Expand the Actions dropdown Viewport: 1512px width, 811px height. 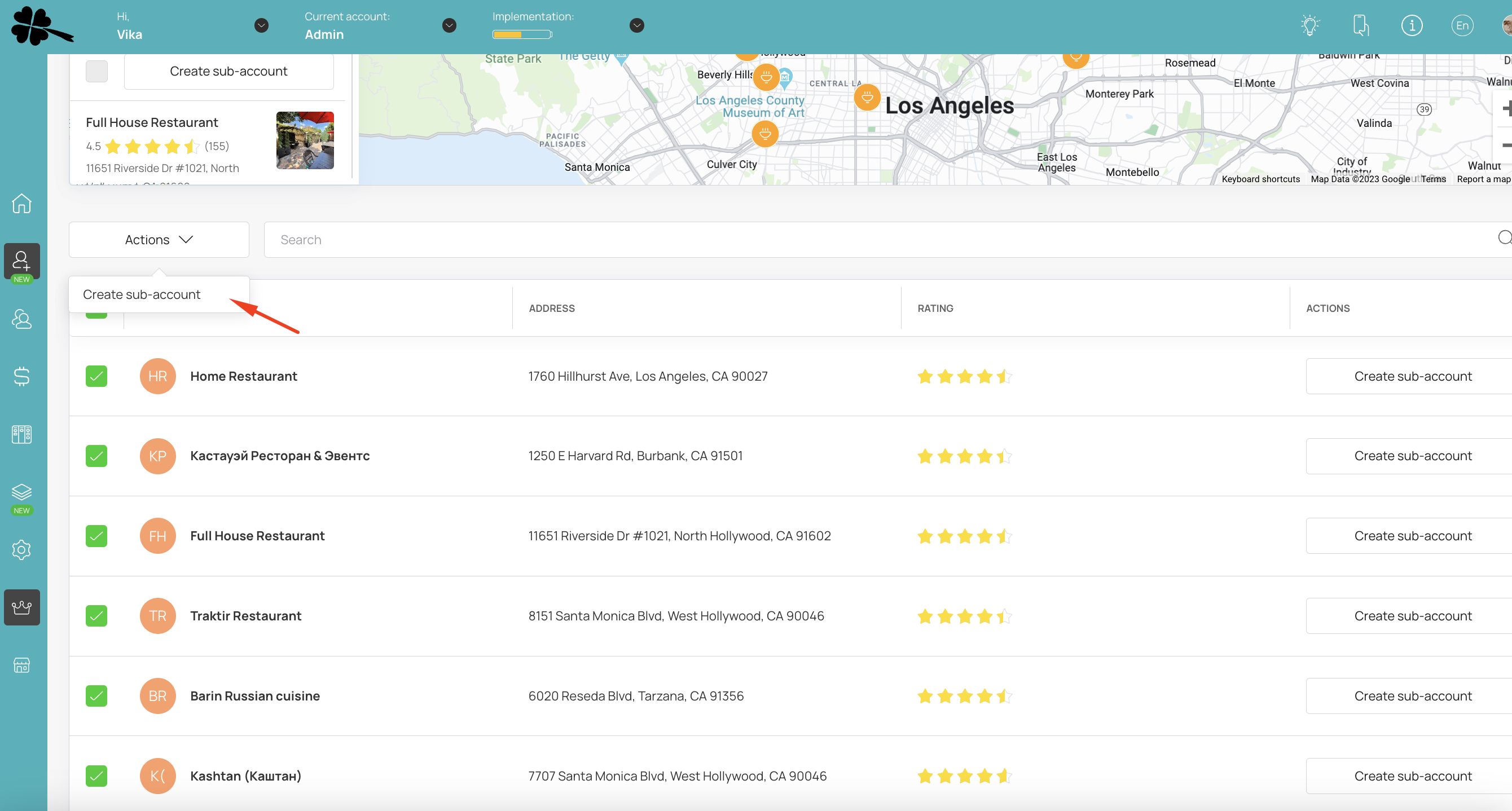[159, 240]
